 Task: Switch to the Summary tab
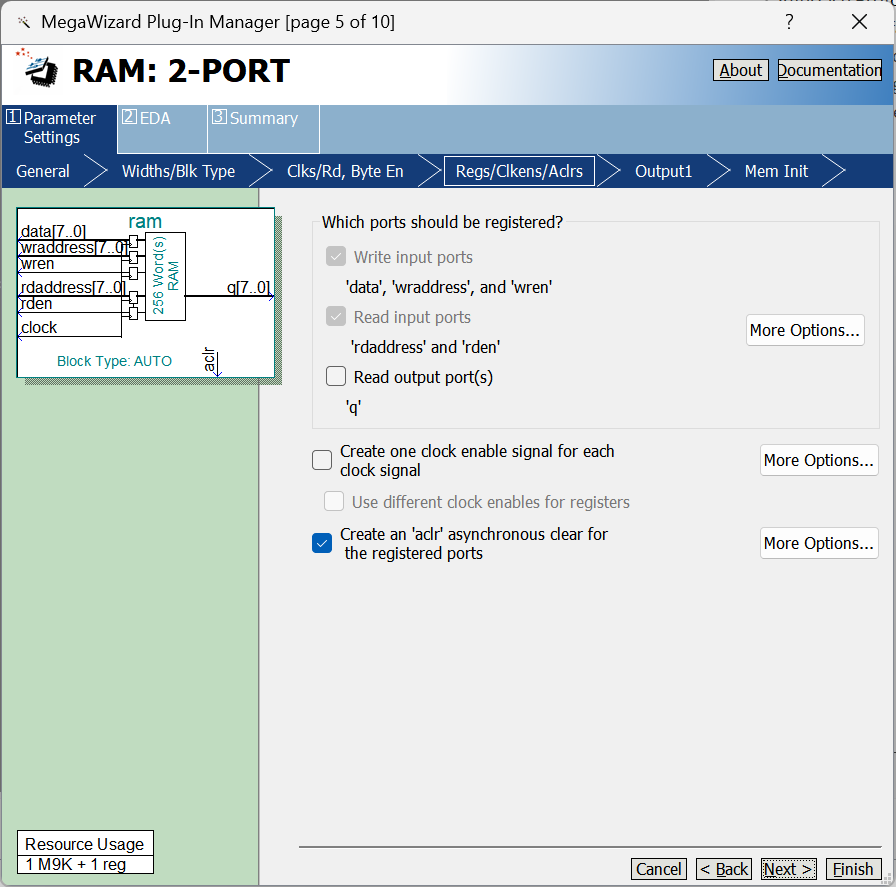(x=263, y=129)
